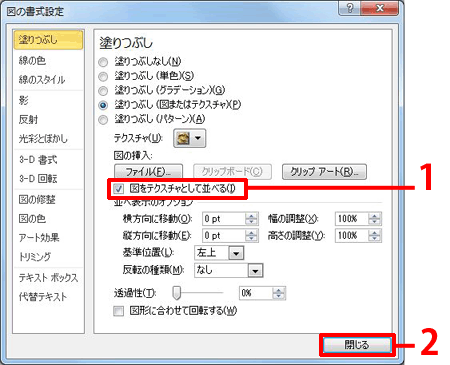Enable 図形に合わせて回転する(W) checkbox
The image size is (450, 365).
pos(118,311)
